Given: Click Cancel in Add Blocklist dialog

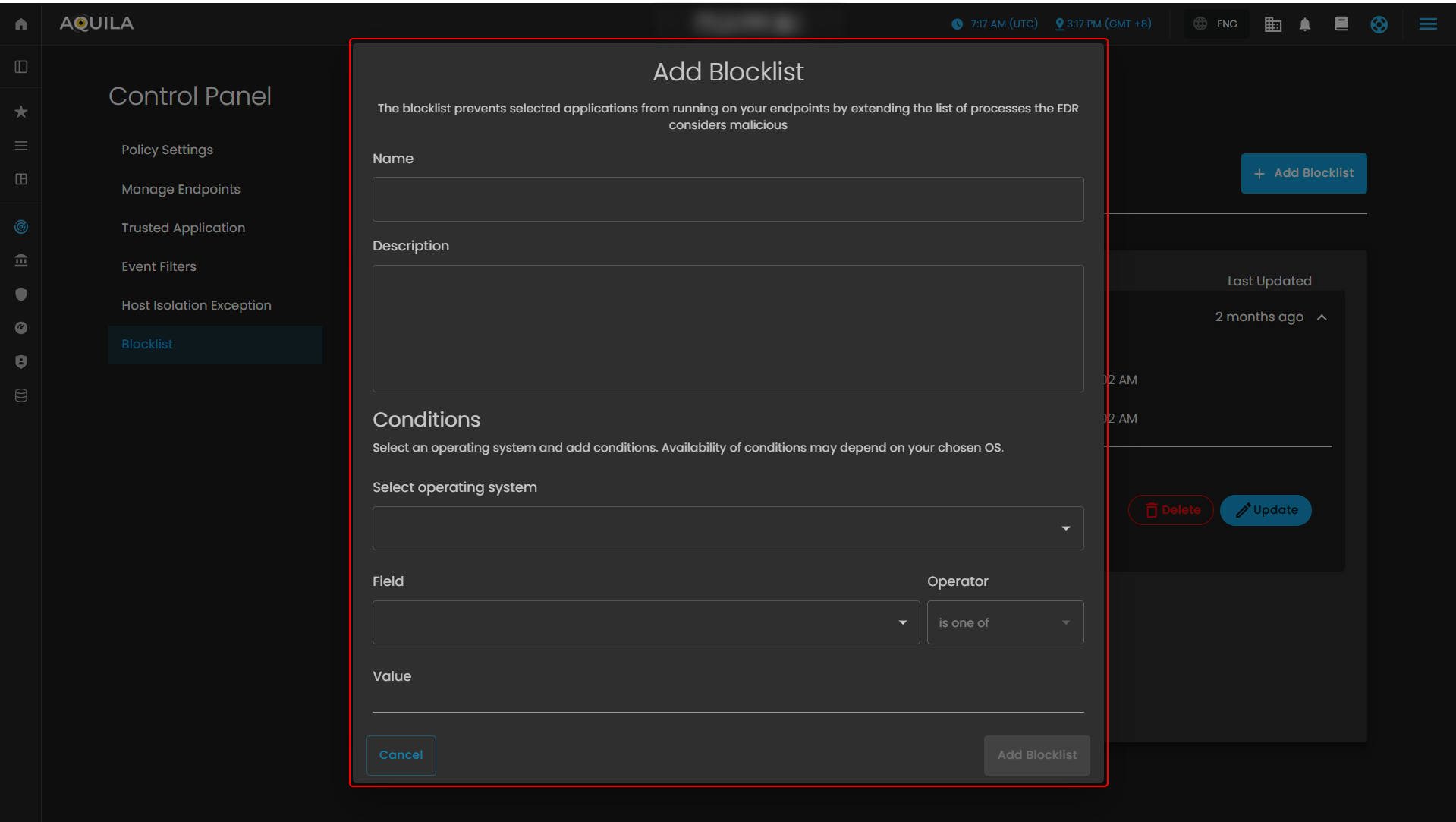Looking at the screenshot, I should coord(401,755).
